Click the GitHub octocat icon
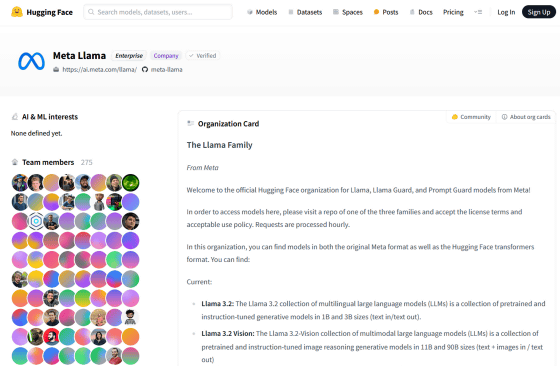This screenshot has width=560, height=366. (145, 70)
